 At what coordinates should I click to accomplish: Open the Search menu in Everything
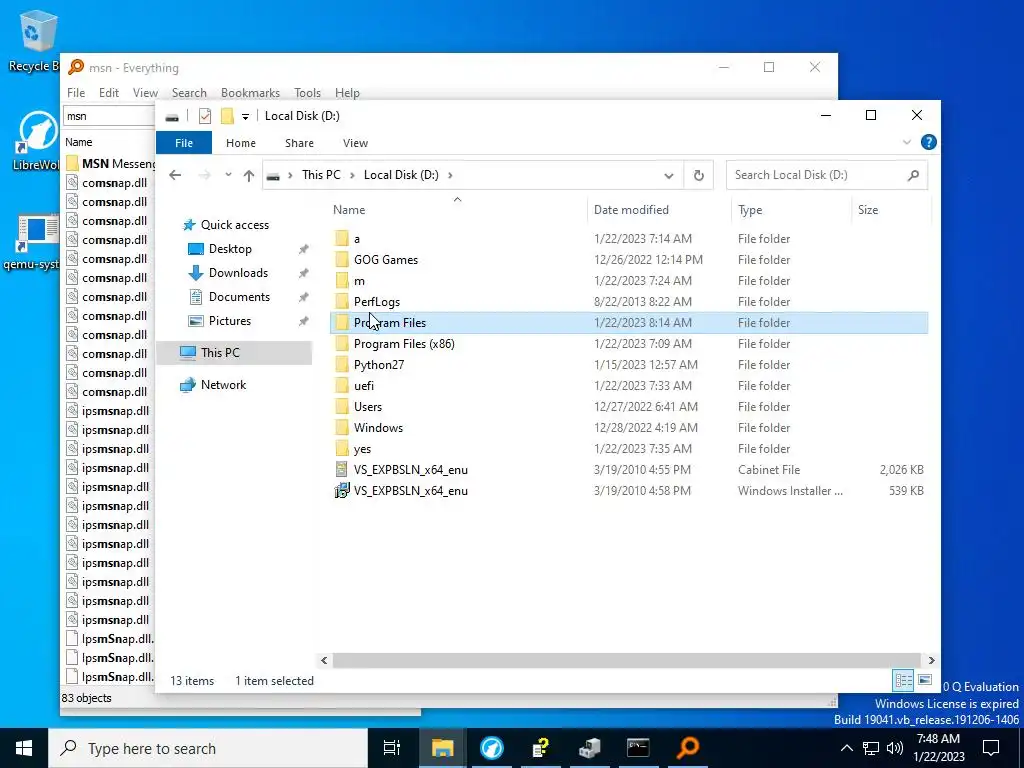(189, 93)
